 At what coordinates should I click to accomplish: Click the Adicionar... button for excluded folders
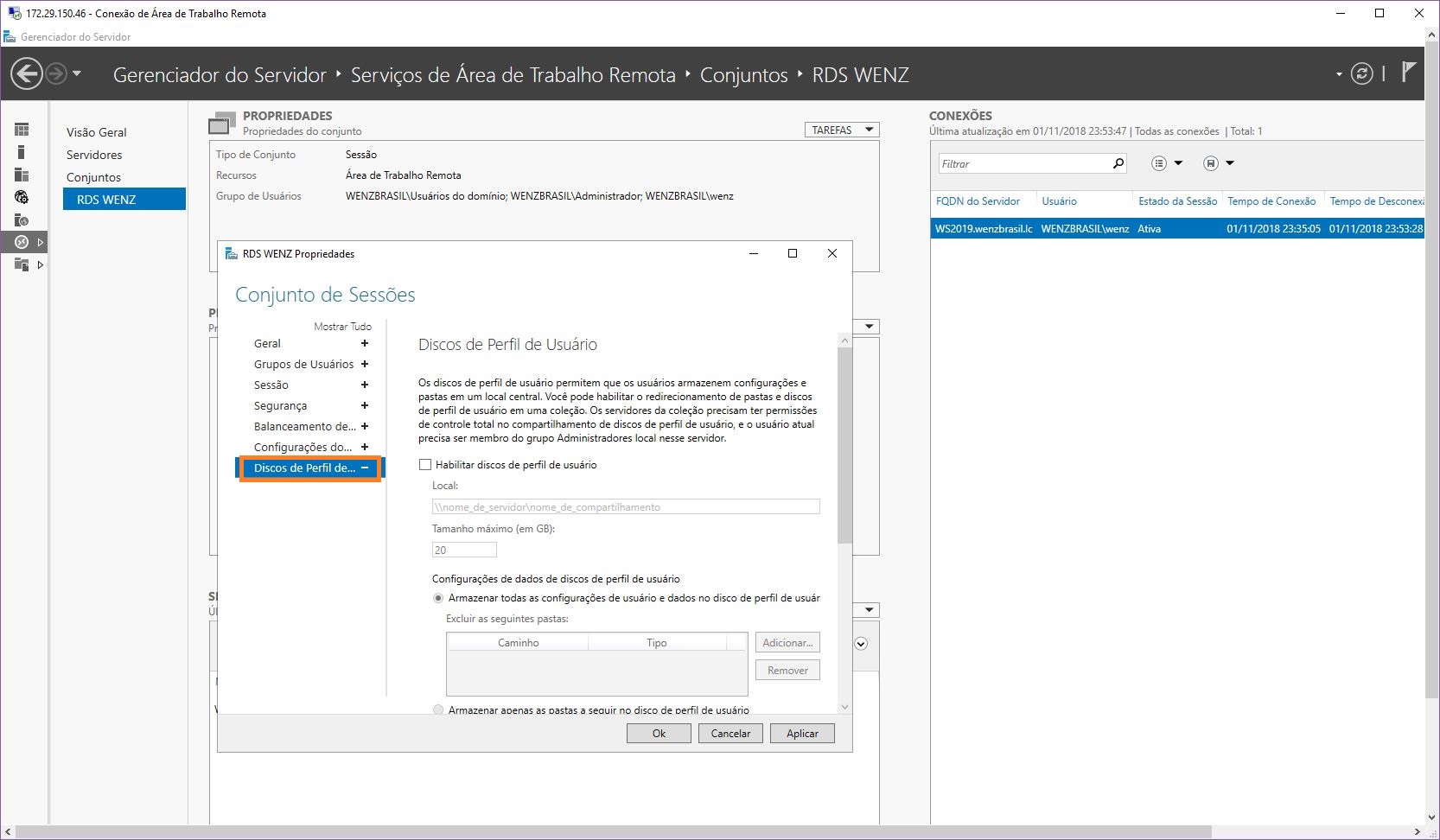(x=787, y=642)
